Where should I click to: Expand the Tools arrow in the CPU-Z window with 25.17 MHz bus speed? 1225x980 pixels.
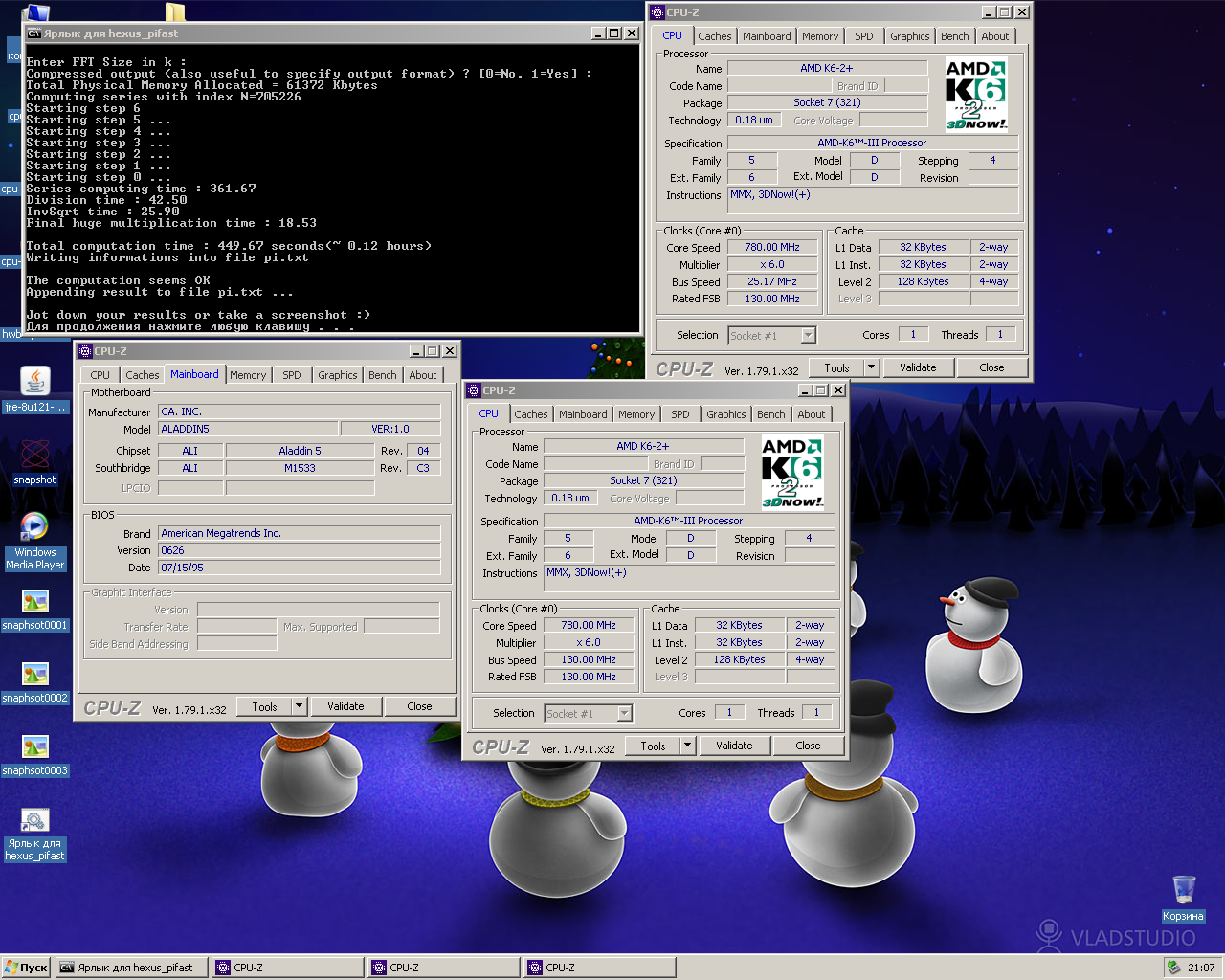point(871,367)
